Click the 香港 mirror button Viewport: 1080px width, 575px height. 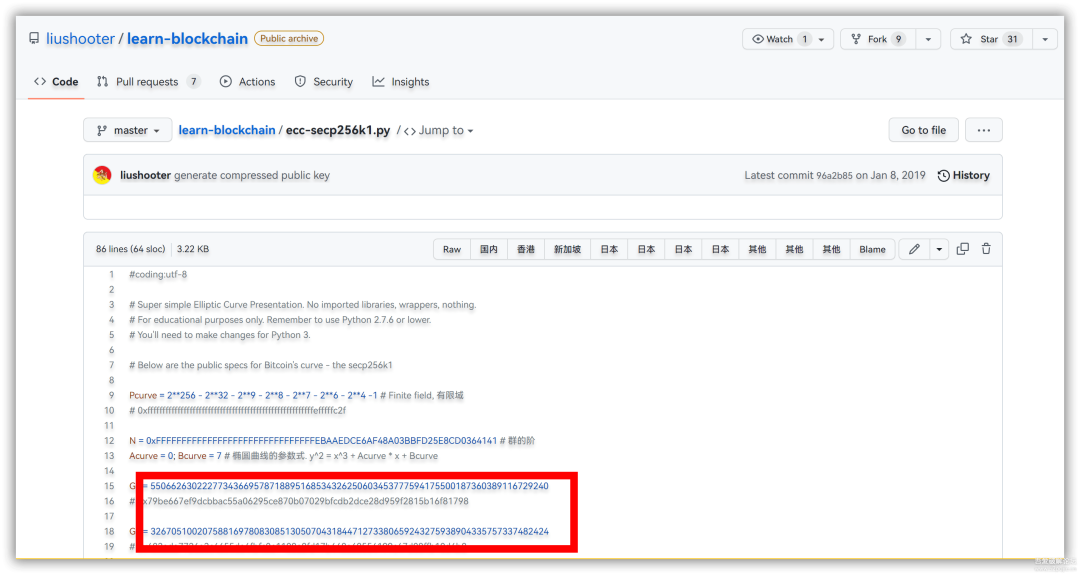526,249
